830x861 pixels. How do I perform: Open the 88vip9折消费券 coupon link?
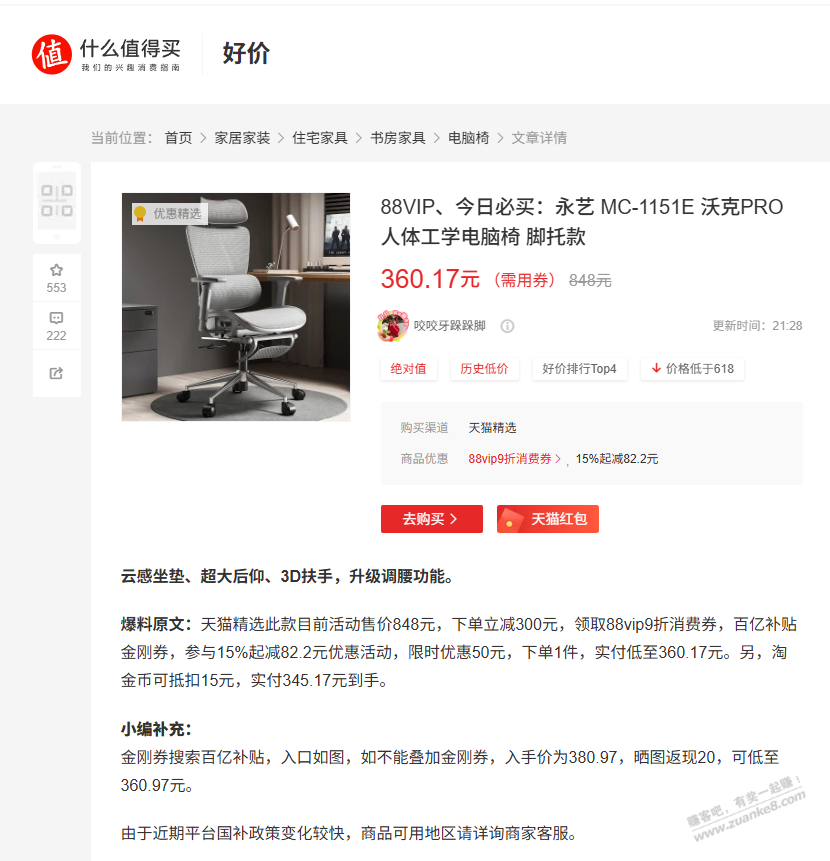pyautogui.click(x=514, y=459)
